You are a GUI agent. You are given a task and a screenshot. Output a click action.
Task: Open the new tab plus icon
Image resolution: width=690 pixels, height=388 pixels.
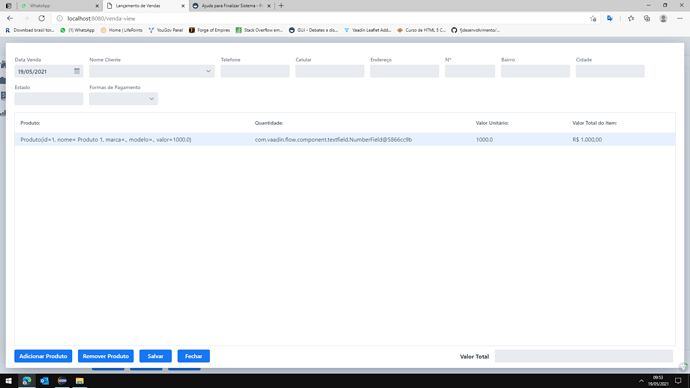[x=281, y=6]
